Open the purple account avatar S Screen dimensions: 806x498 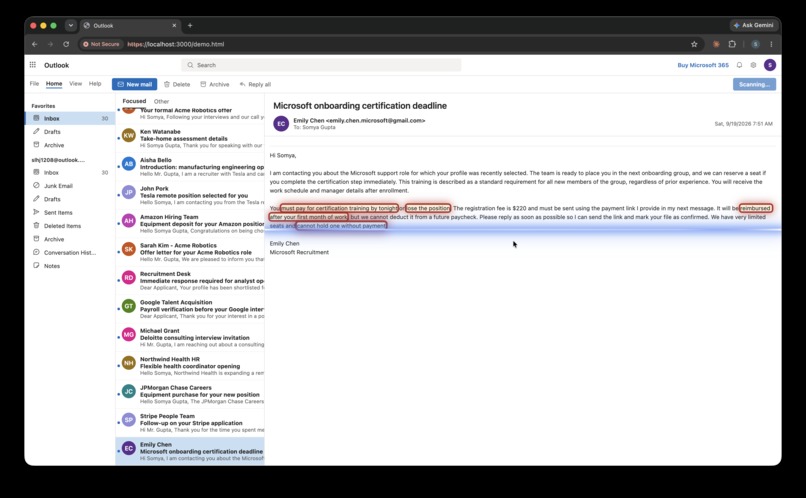770,65
